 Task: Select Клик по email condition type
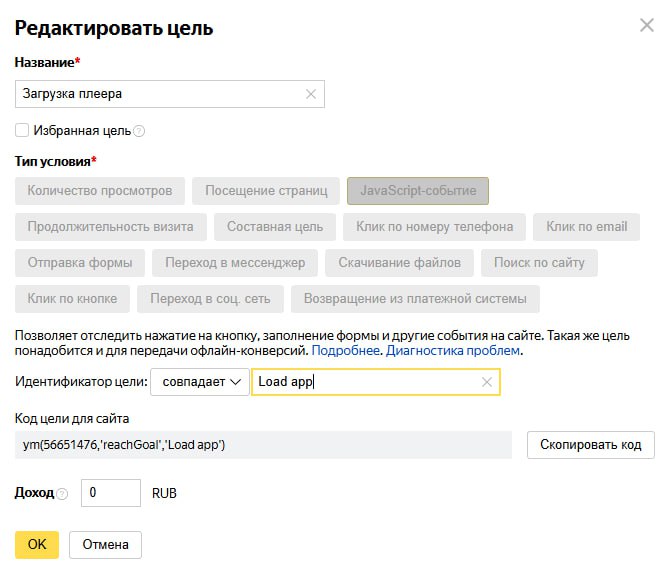click(x=587, y=227)
